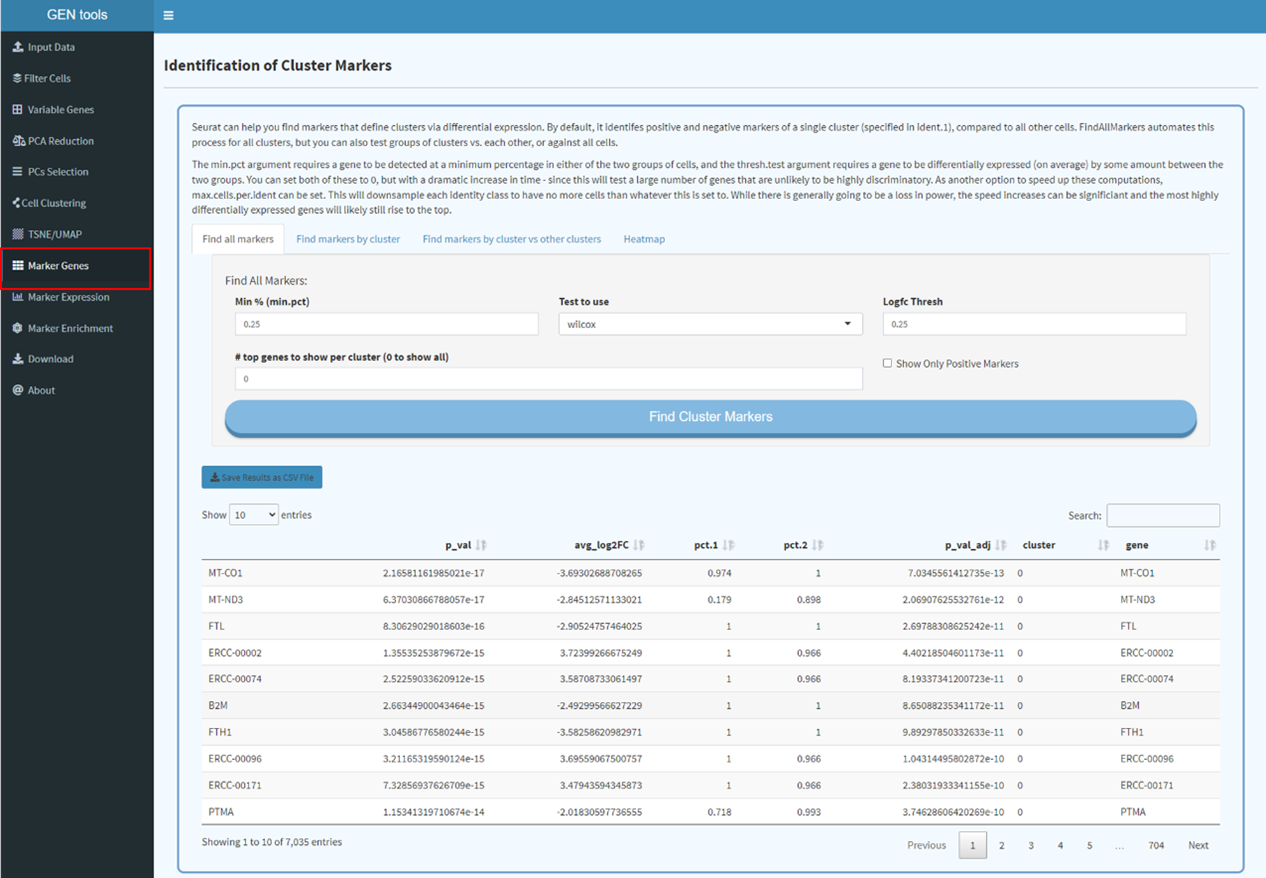Click the Input Data upload icon
This screenshot has height=878, width=1266.
[x=17, y=47]
